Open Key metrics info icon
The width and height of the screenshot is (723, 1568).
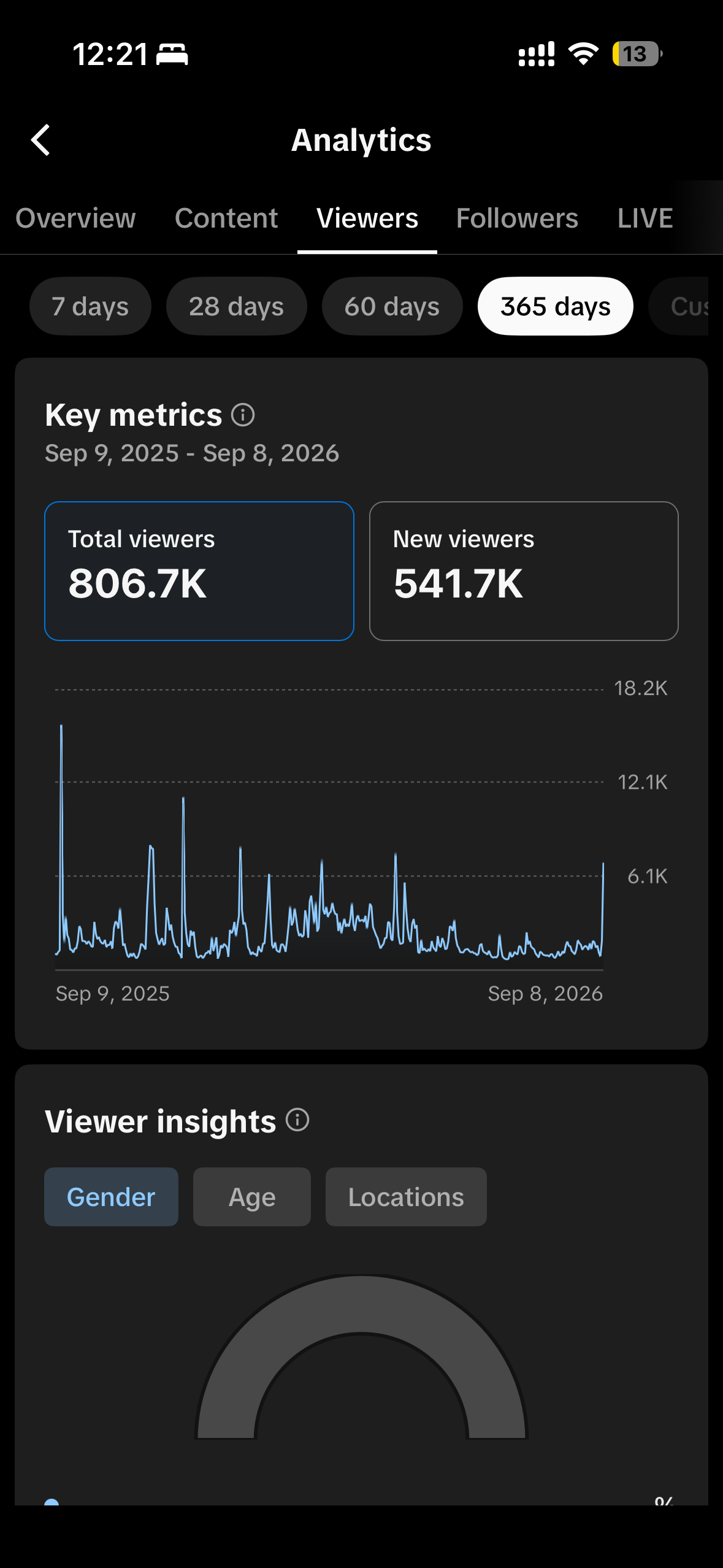tap(243, 415)
